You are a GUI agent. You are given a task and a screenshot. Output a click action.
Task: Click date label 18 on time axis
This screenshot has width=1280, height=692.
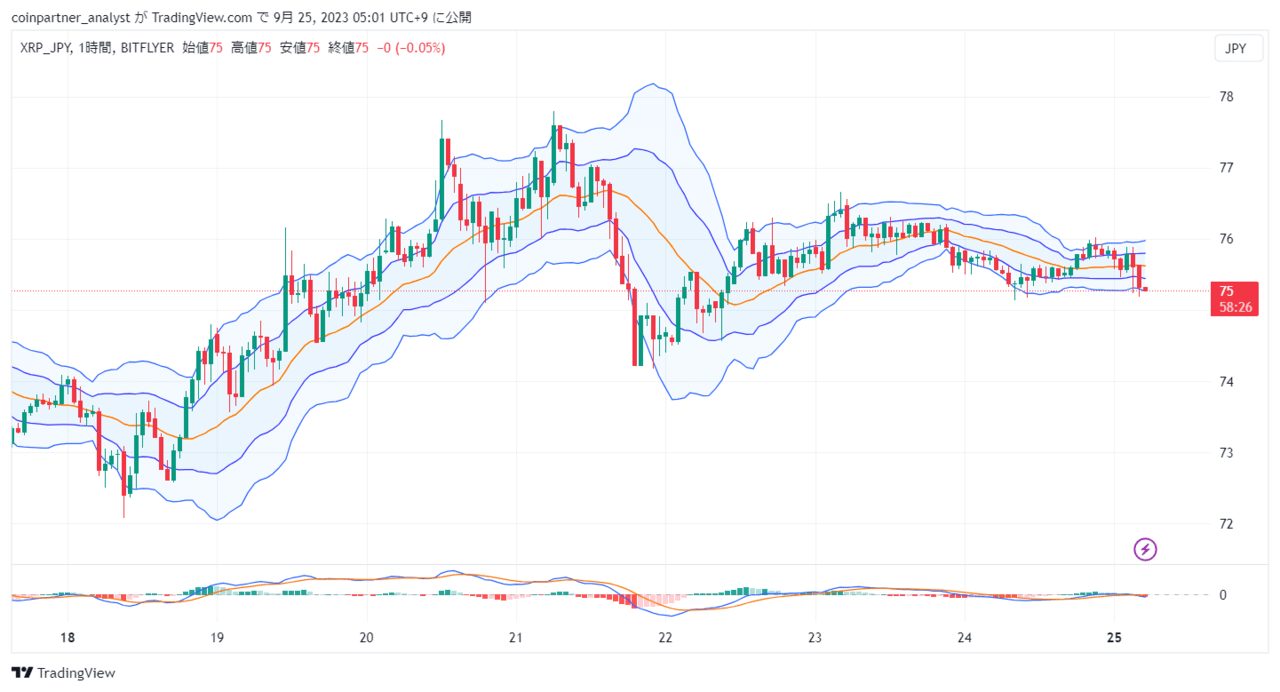click(68, 638)
